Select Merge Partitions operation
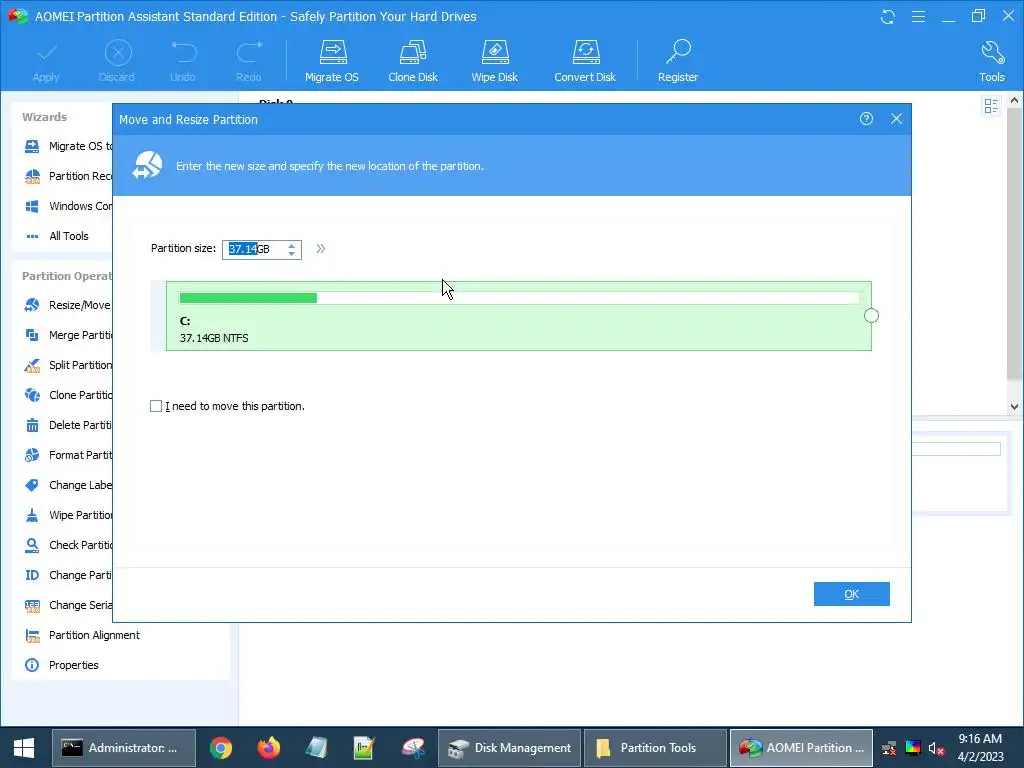This screenshot has height=768, width=1024. [x=68, y=335]
